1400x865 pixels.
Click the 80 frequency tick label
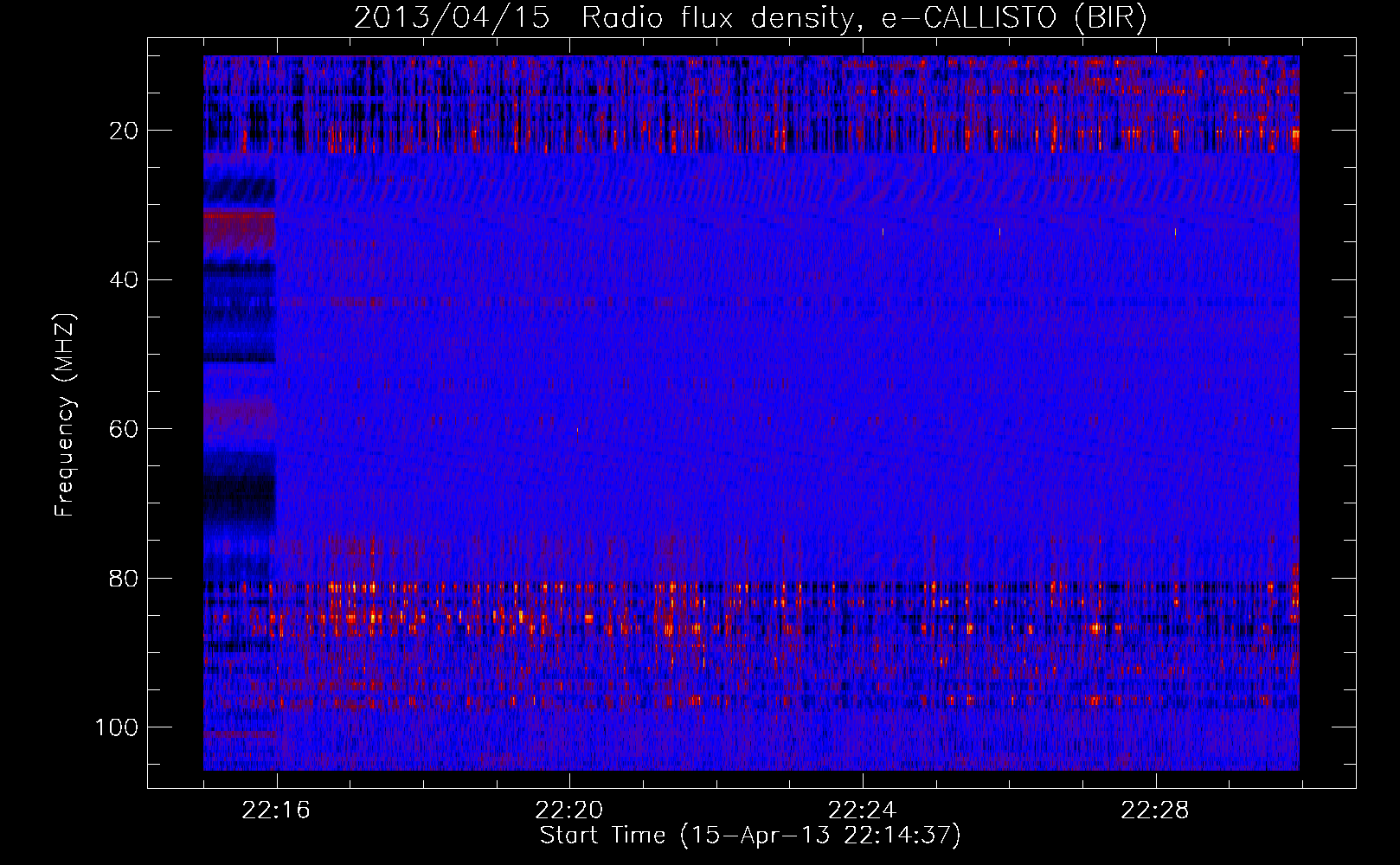coord(125,578)
